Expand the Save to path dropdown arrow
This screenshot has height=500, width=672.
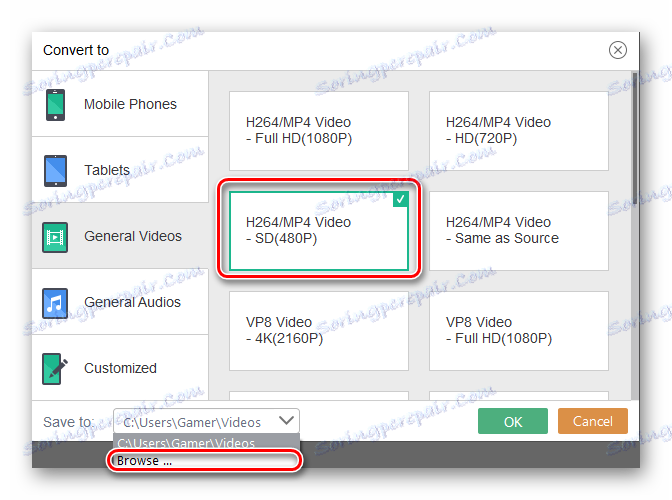[286, 420]
